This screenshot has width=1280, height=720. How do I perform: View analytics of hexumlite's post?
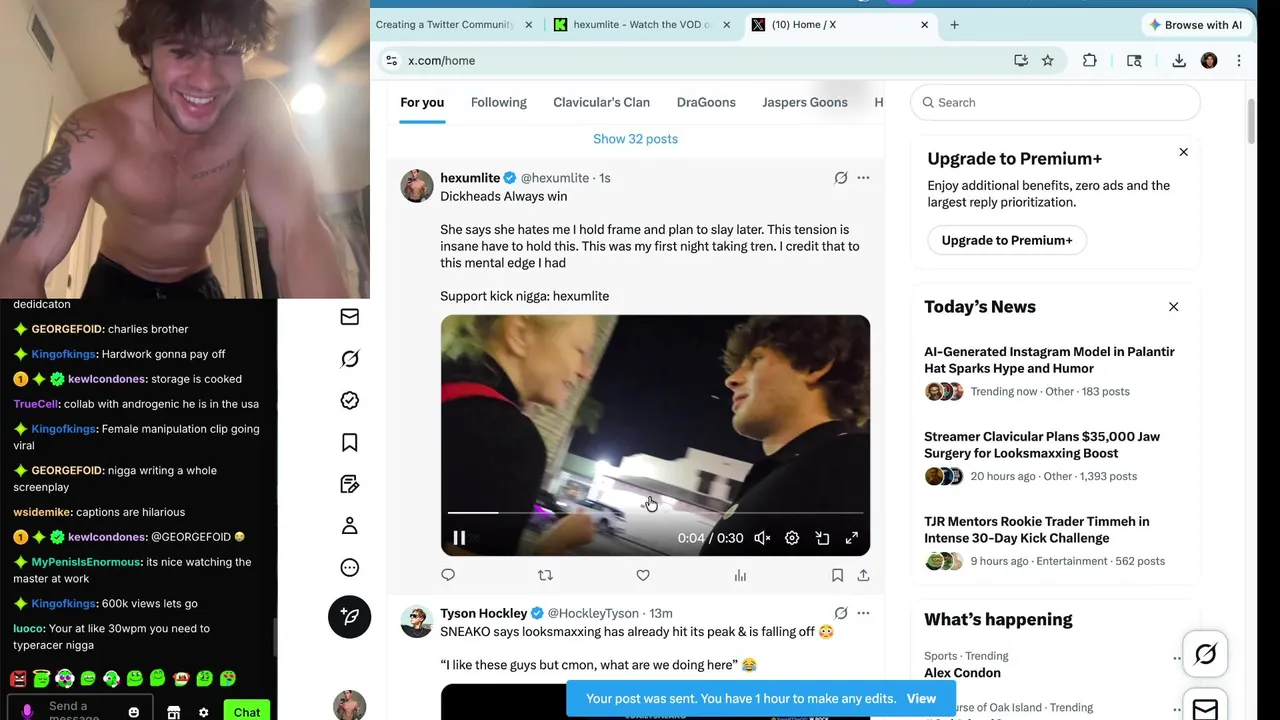740,575
